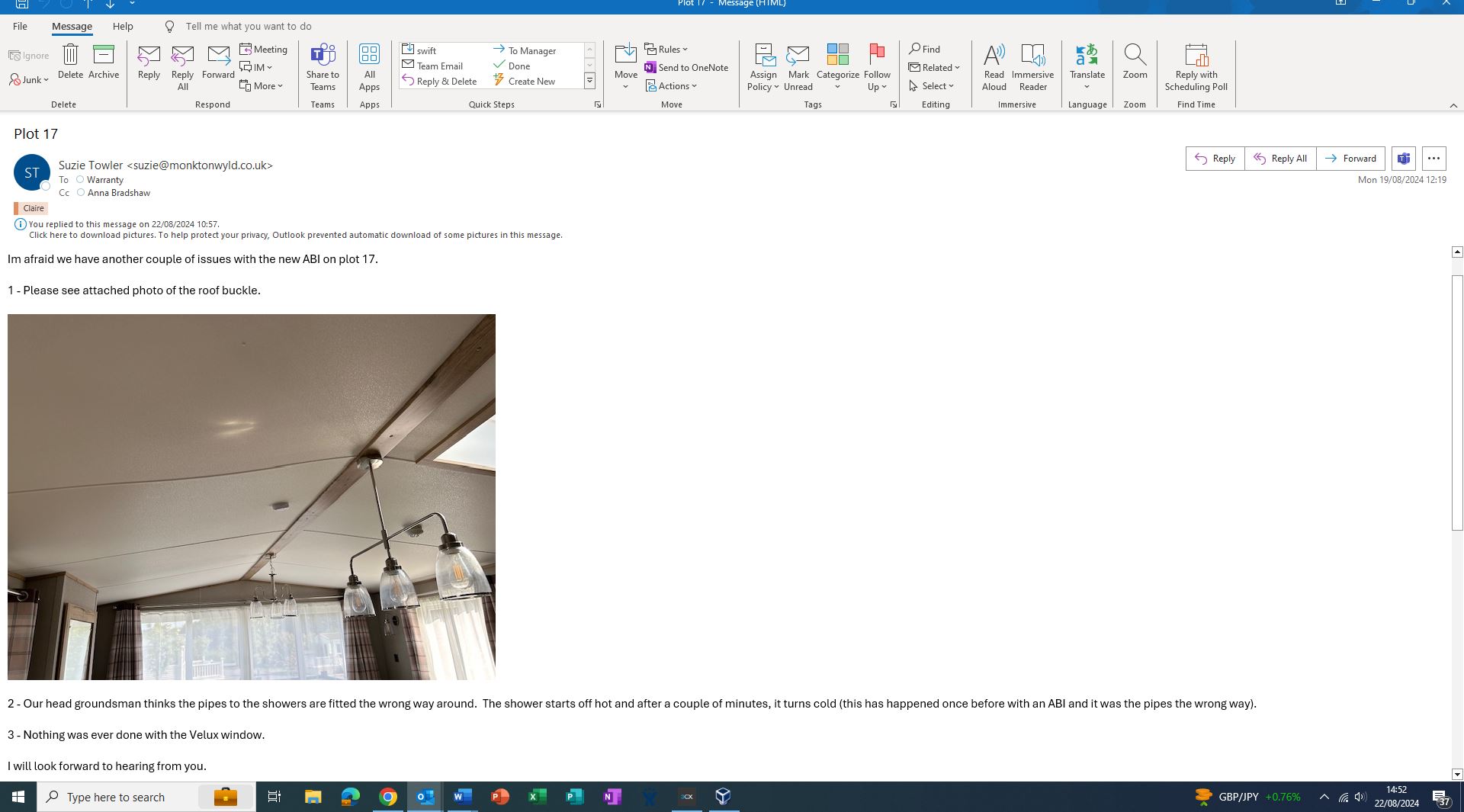The height and width of the screenshot is (812, 1464).
Task: Click the ribbon Reply icon
Action: (x=149, y=62)
